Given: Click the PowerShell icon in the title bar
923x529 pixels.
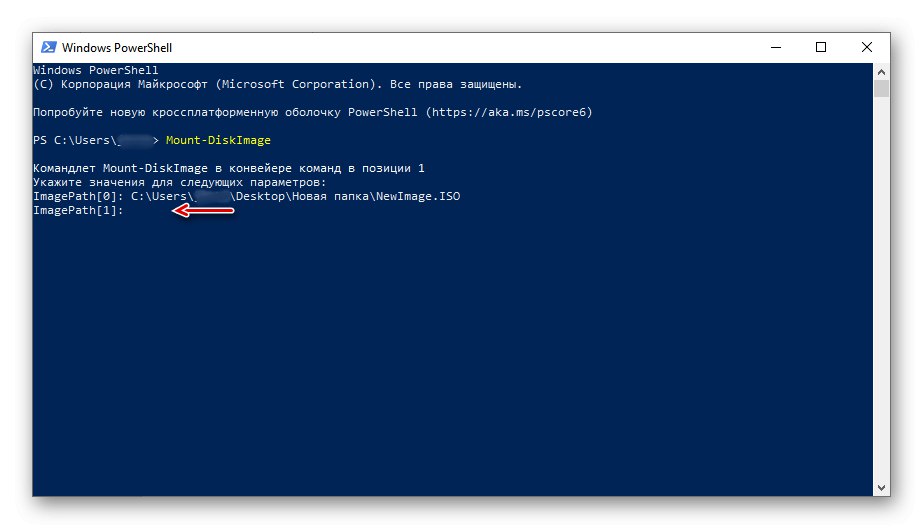Looking at the screenshot, I should click(x=48, y=47).
